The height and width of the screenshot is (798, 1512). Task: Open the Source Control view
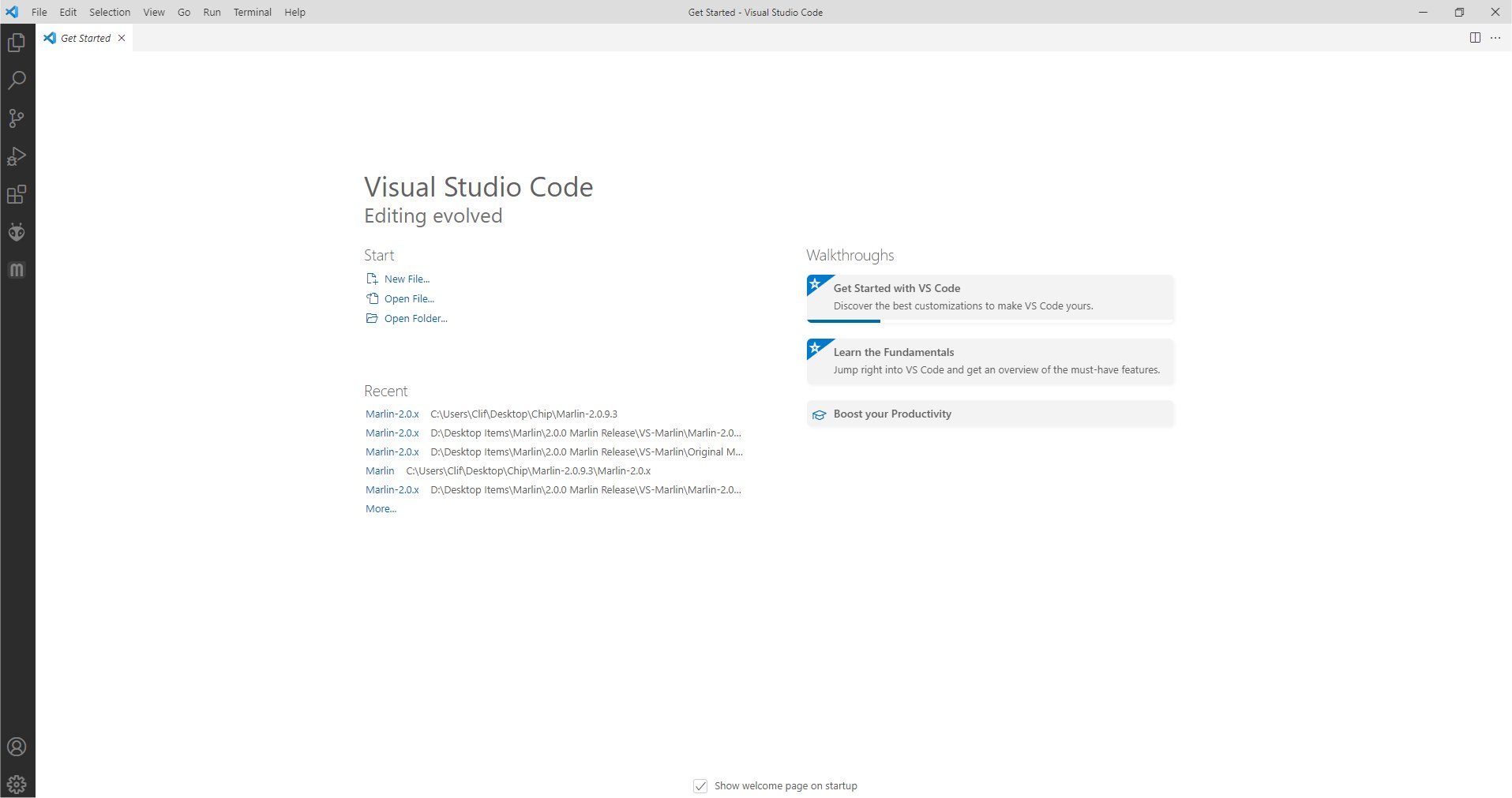tap(17, 118)
